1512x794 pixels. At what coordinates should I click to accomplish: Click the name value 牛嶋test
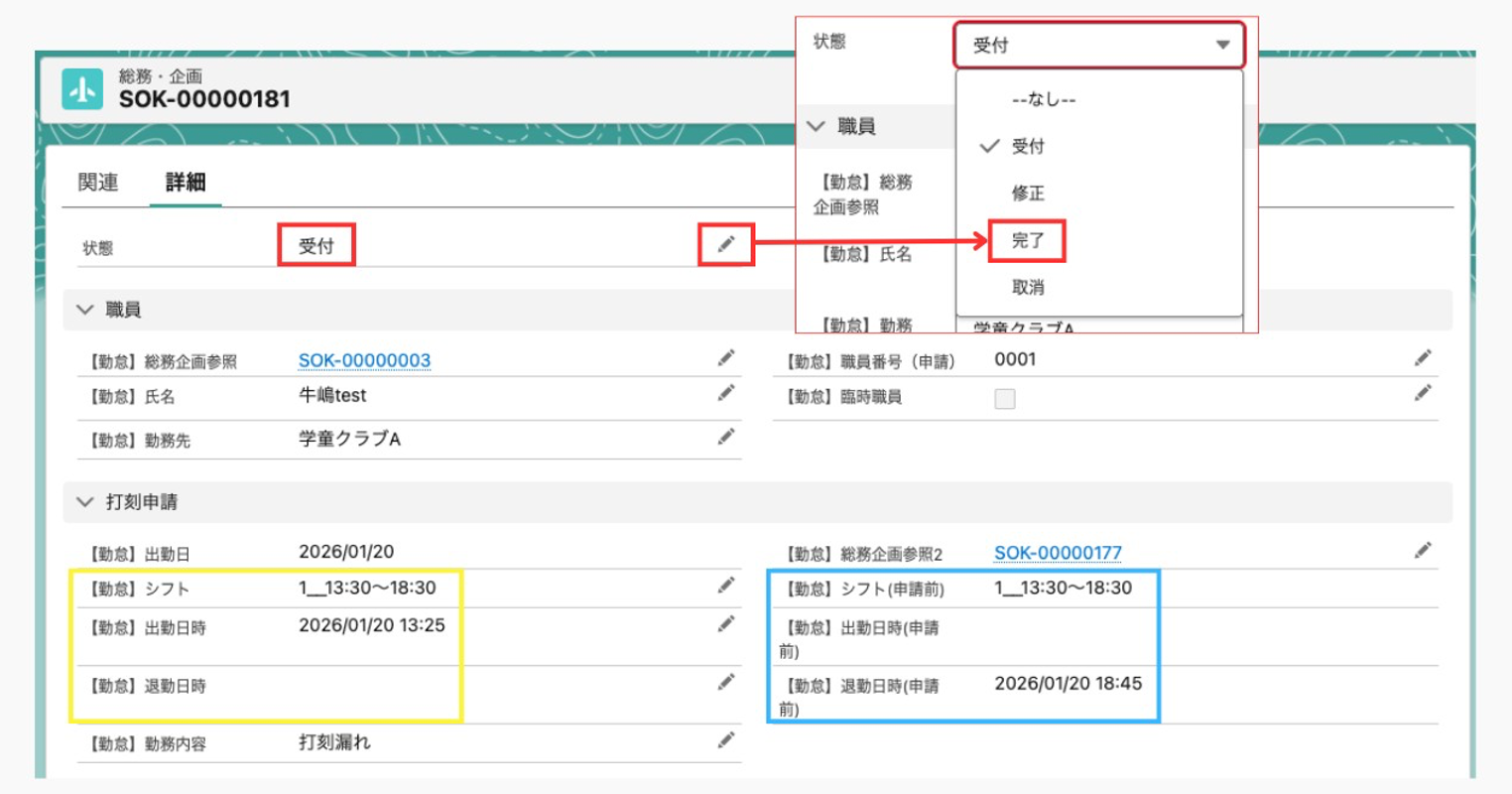tap(332, 395)
